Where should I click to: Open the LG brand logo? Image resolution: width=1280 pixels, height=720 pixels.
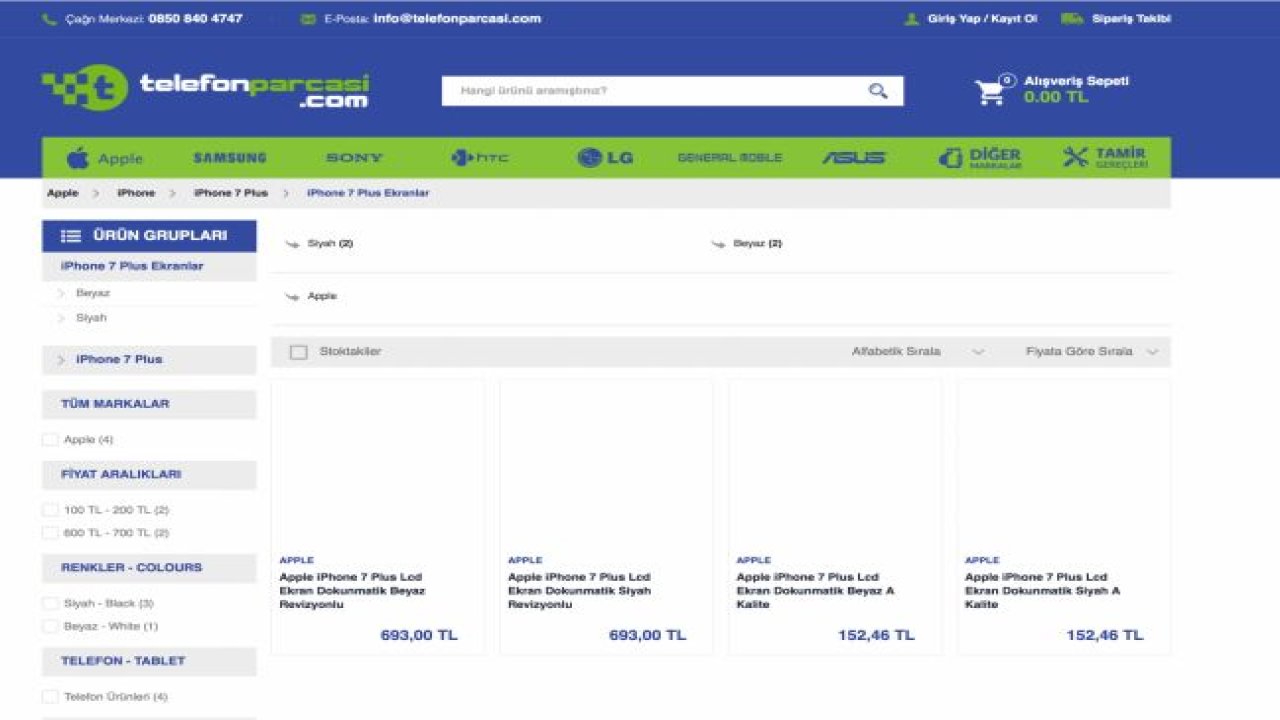pyautogui.click(x=605, y=158)
